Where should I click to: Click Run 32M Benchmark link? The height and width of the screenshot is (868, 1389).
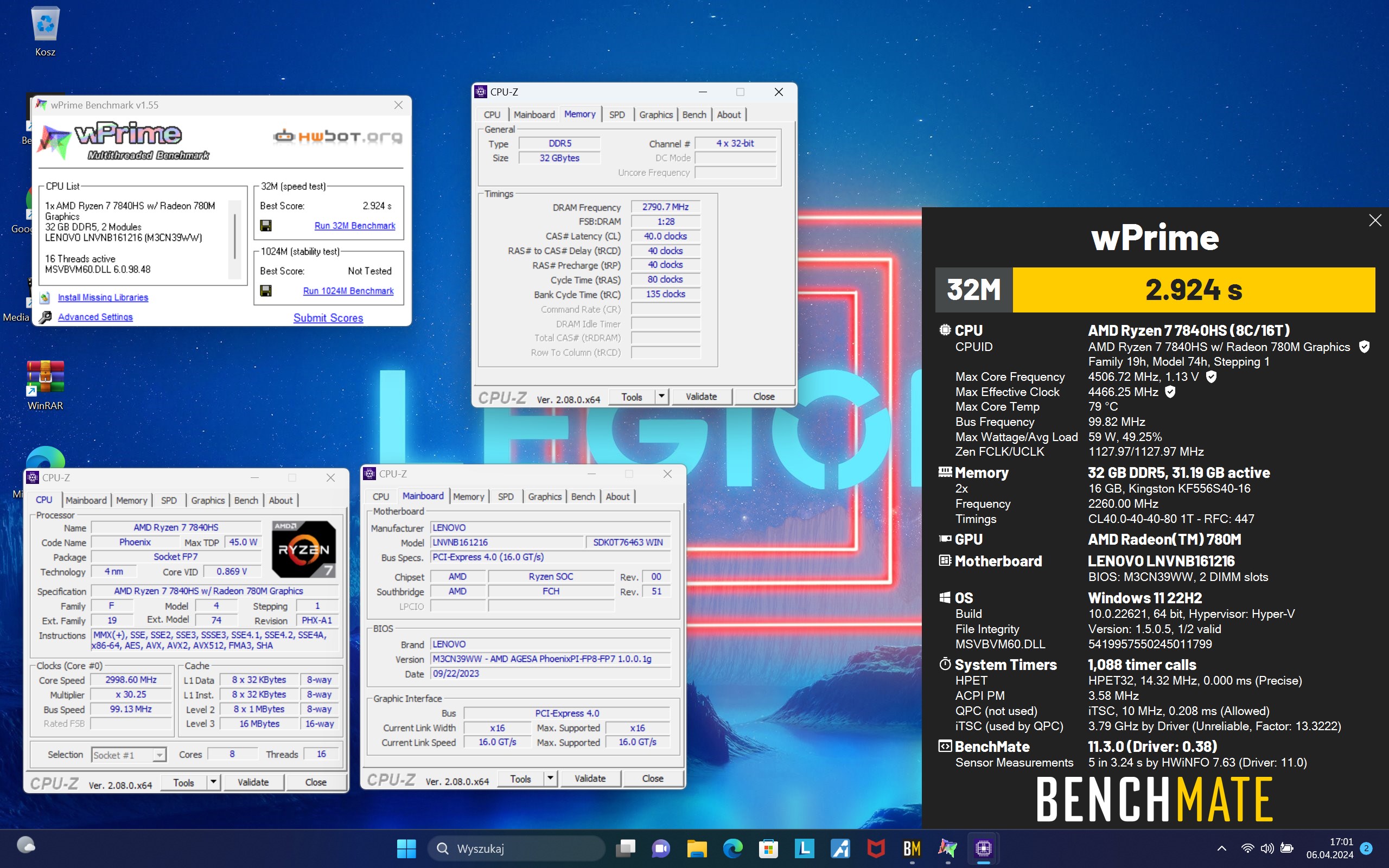[355, 226]
